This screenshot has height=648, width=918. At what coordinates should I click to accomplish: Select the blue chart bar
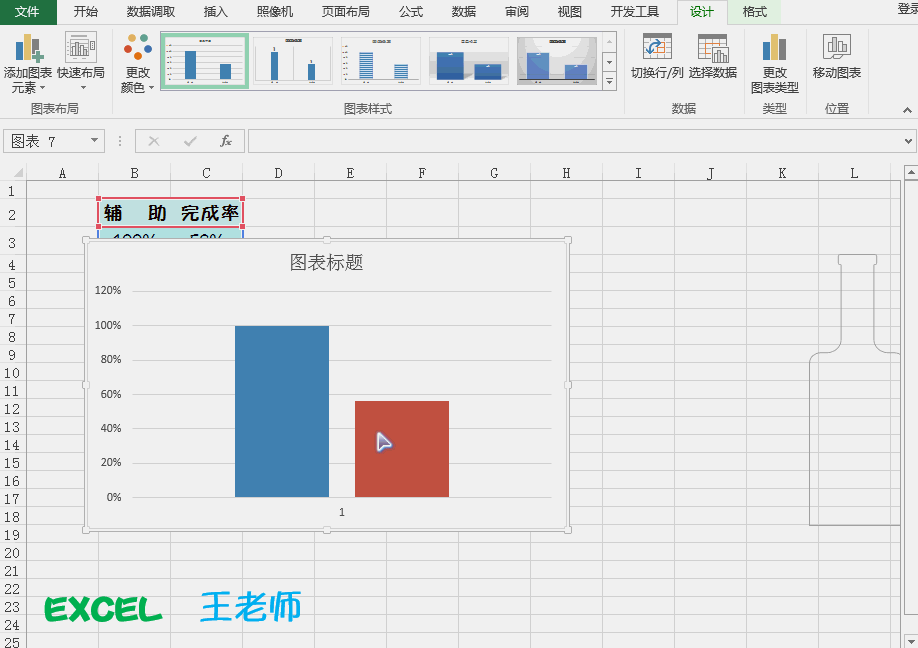282,412
